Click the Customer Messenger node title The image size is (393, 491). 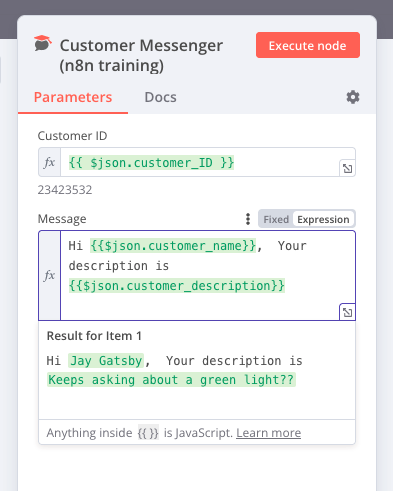(141, 55)
